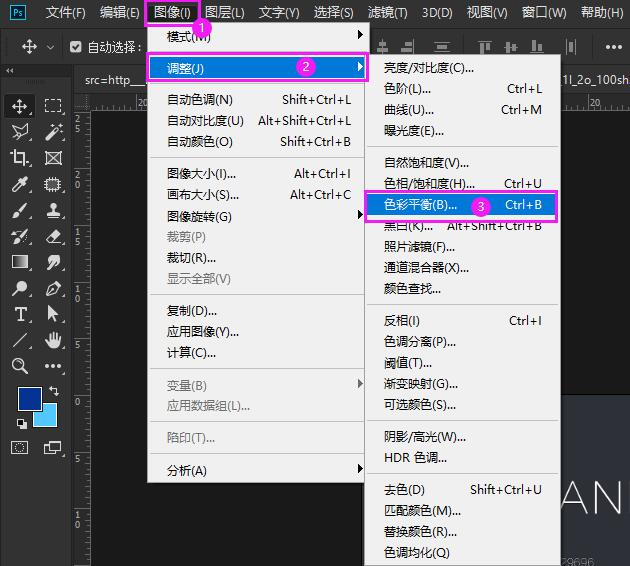Select the Zoom tool

[x=19, y=366]
